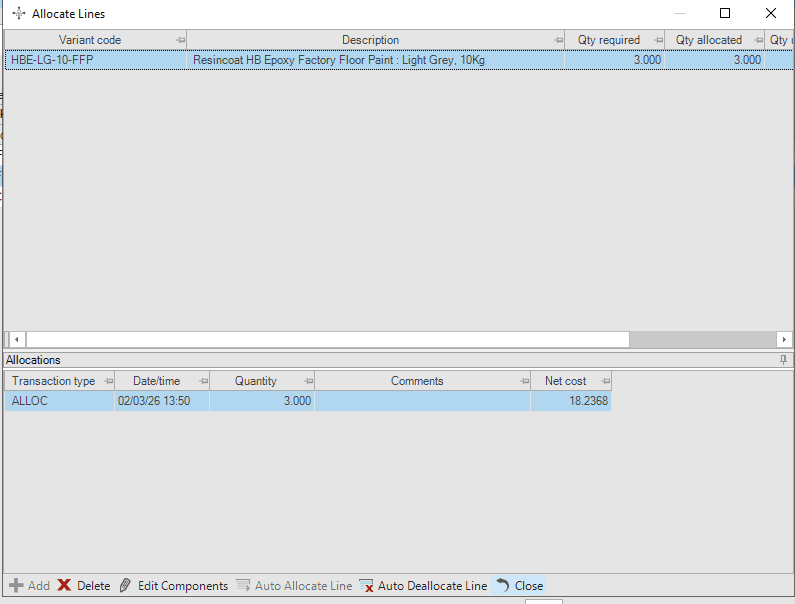Close the window with the X button
Screen dimensions: 795x604
(771, 13)
